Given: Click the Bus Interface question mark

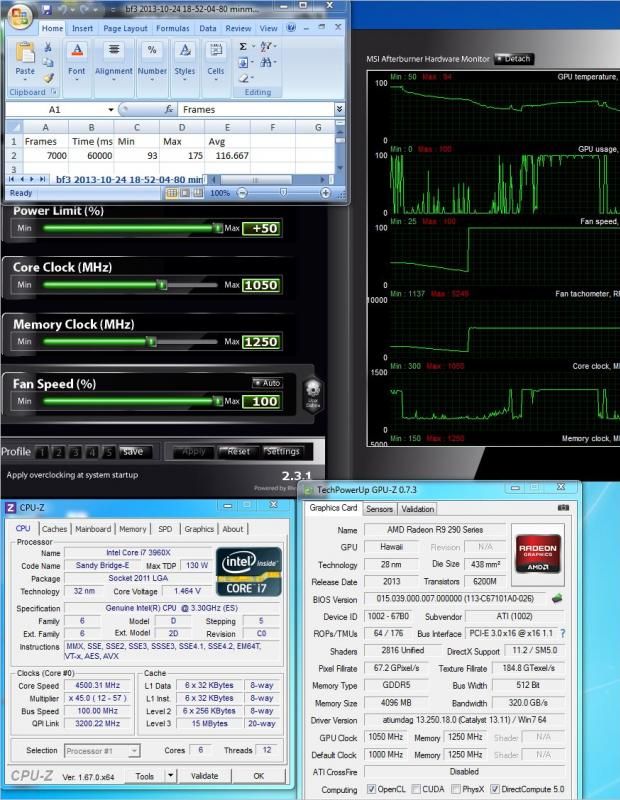Looking at the screenshot, I should click(562, 633).
